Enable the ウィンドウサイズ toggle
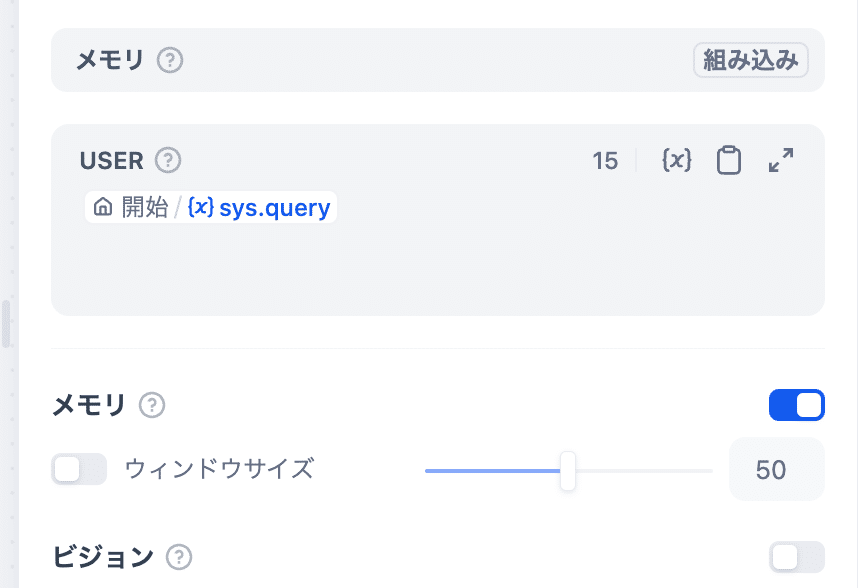 pyautogui.click(x=79, y=468)
